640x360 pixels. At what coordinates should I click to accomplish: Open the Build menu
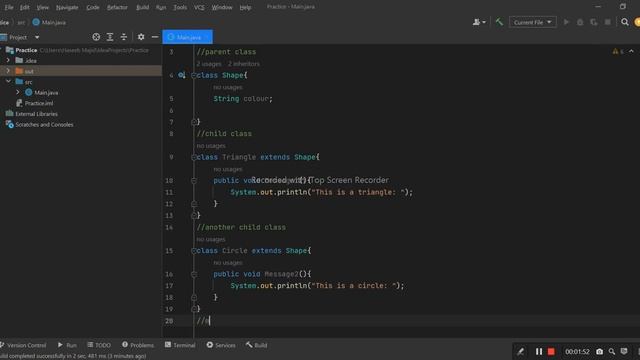click(x=142, y=7)
